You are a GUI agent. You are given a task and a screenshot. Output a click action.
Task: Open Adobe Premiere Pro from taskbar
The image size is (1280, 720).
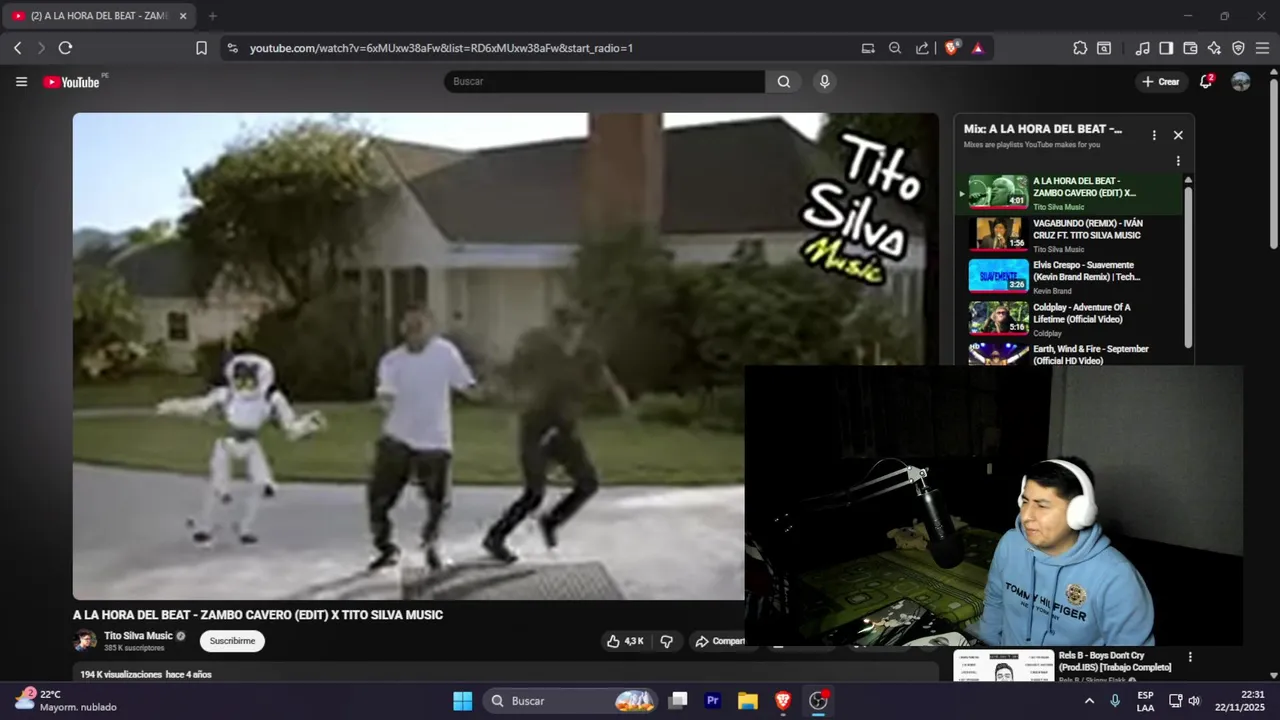point(713,701)
